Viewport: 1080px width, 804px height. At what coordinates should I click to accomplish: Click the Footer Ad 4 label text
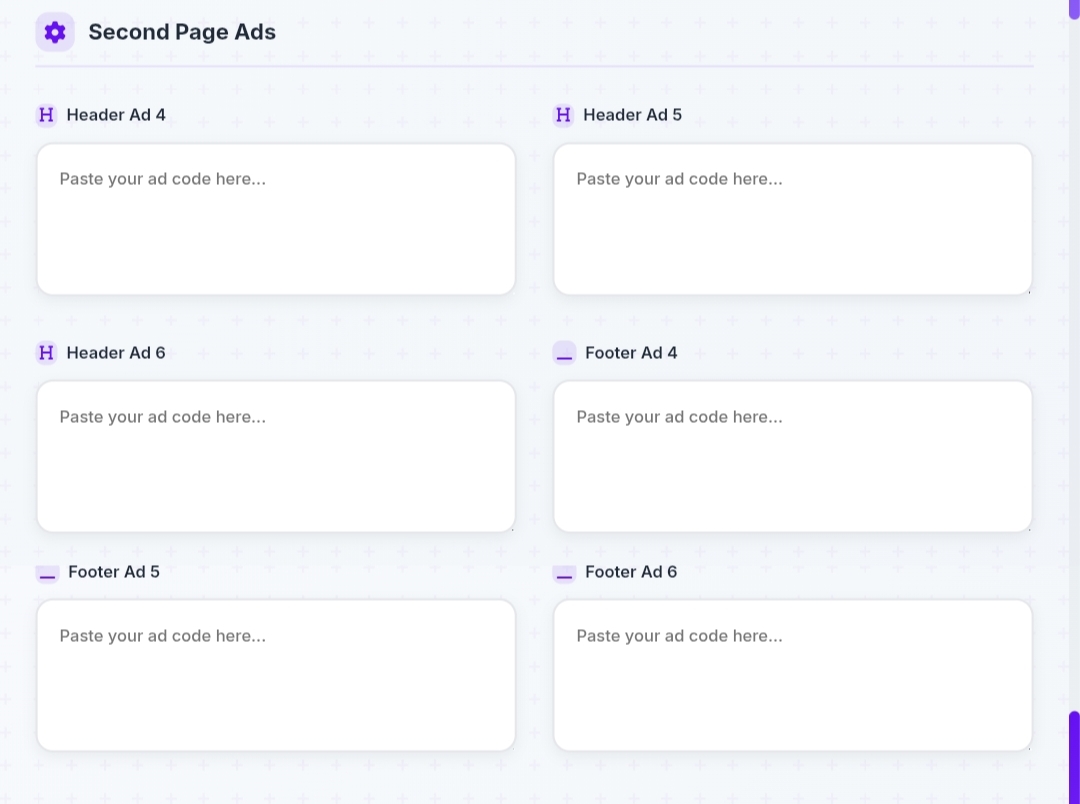(631, 353)
